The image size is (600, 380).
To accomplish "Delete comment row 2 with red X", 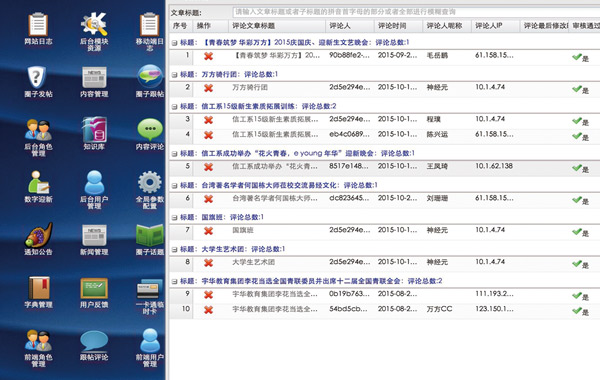I will (208, 88).
